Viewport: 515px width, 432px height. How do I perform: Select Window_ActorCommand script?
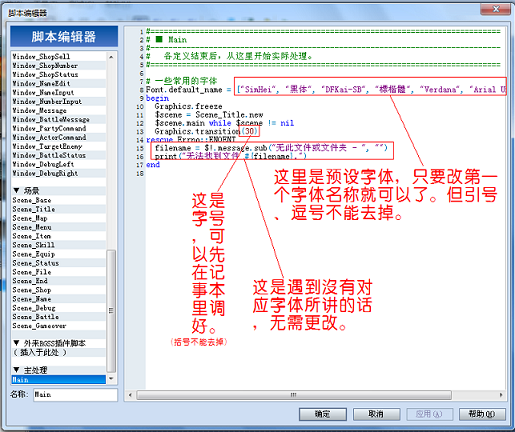pos(59,137)
